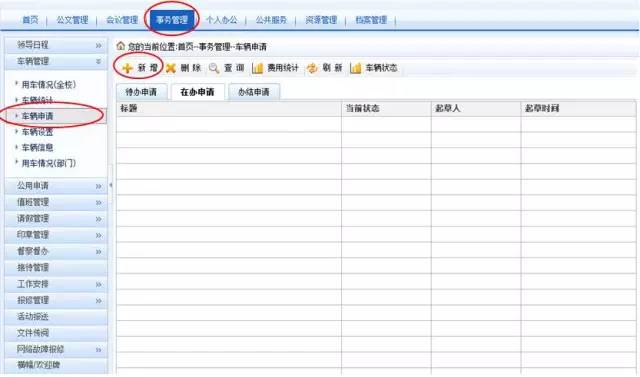
Task: Open 车辆设置 in sidebar
Action: click(37, 132)
